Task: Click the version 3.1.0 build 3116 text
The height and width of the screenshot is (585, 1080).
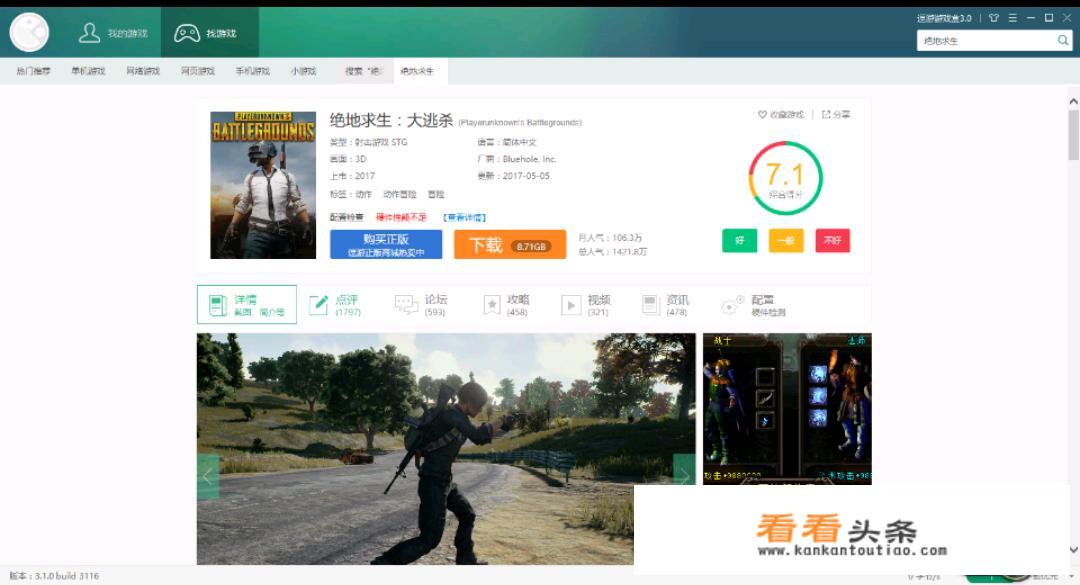Action: pyautogui.click(x=54, y=576)
